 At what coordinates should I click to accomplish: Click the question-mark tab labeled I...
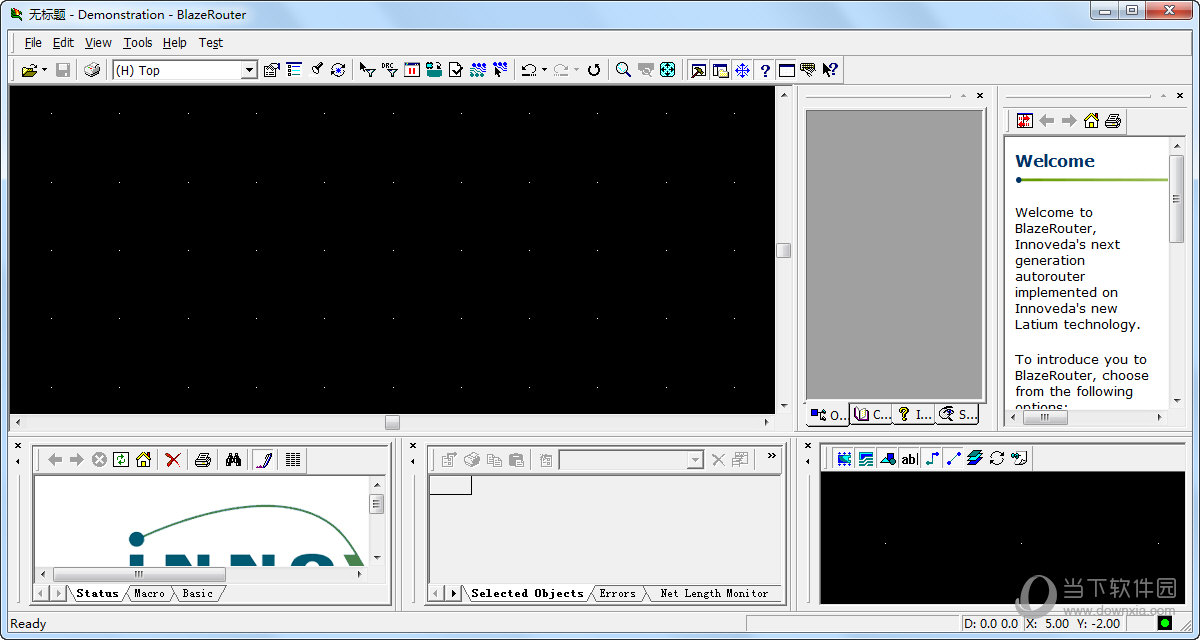(x=914, y=414)
